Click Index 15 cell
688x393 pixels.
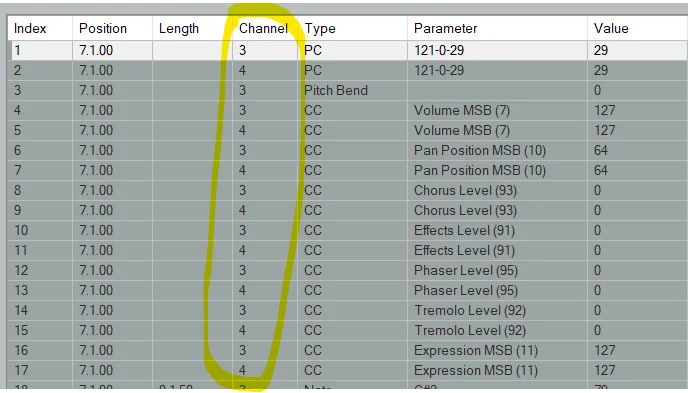pos(40,330)
